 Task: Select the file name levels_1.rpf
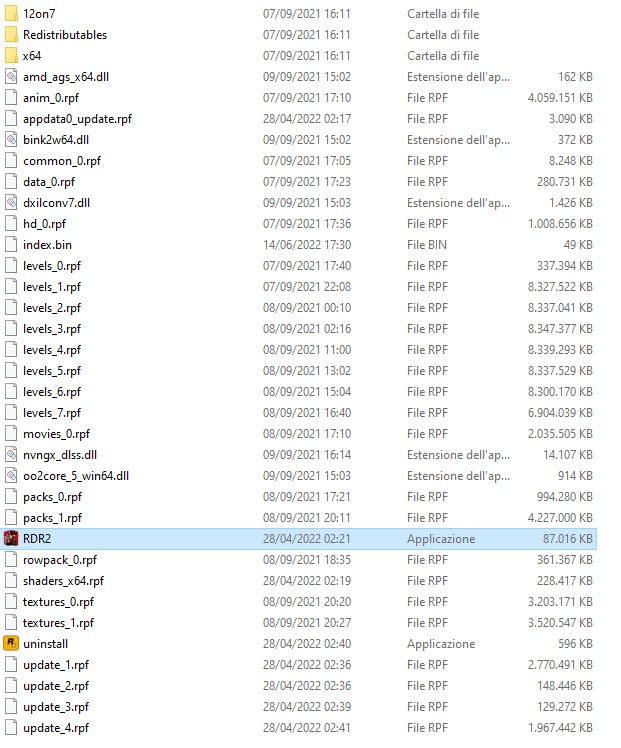pyautogui.click(x=52, y=287)
